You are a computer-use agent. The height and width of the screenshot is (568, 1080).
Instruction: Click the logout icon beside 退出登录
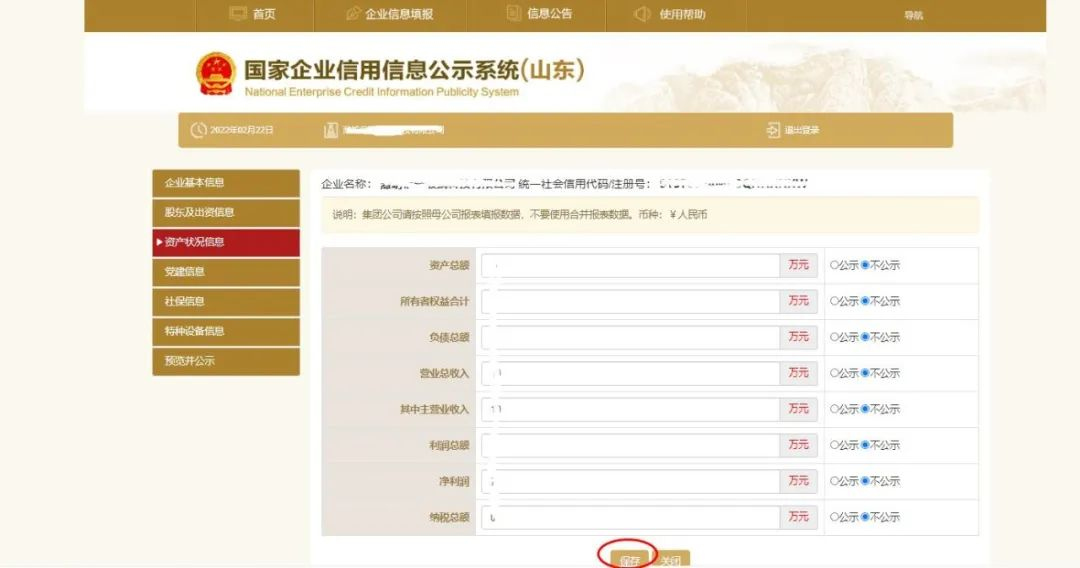click(773, 130)
